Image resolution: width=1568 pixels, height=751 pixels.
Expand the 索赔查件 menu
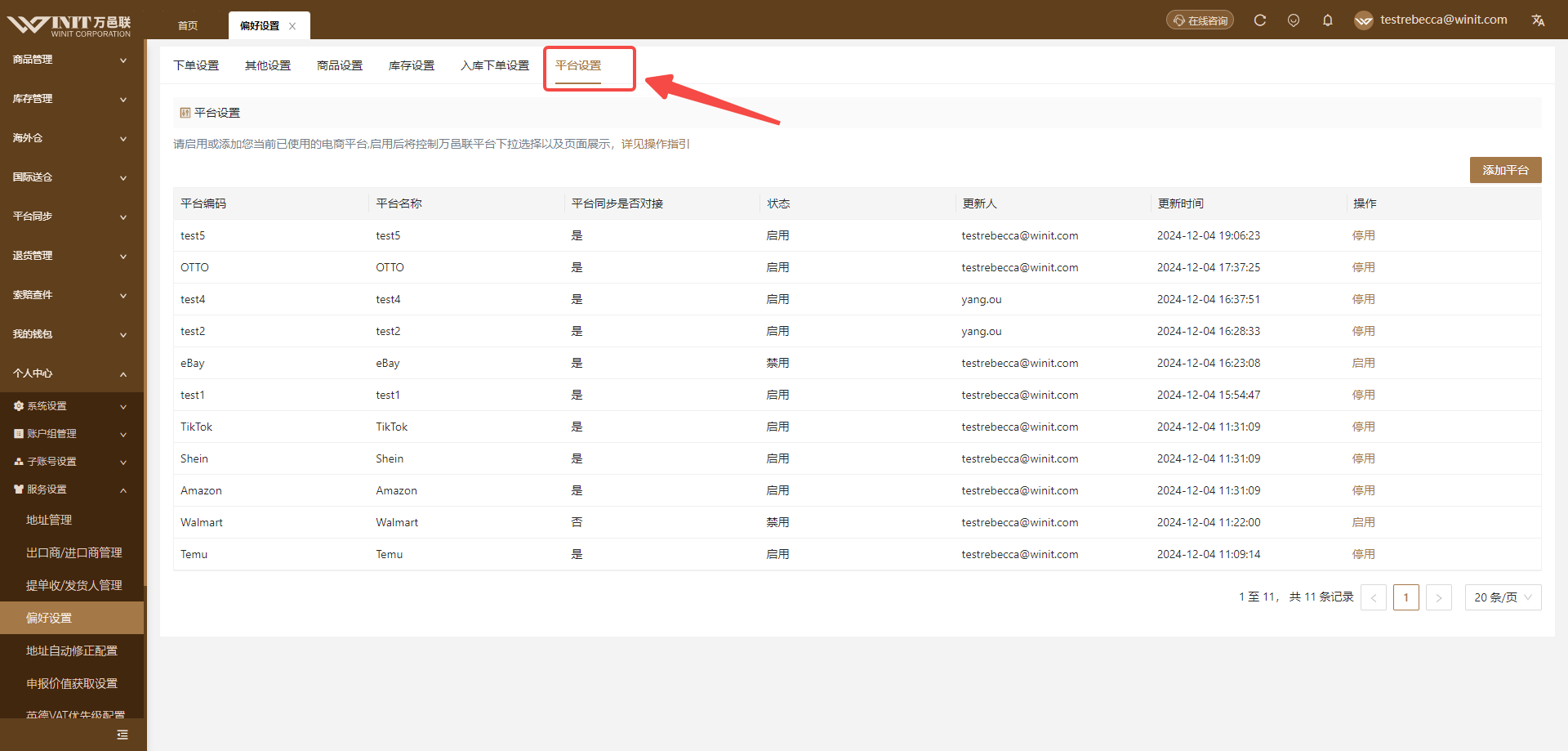pos(72,295)
